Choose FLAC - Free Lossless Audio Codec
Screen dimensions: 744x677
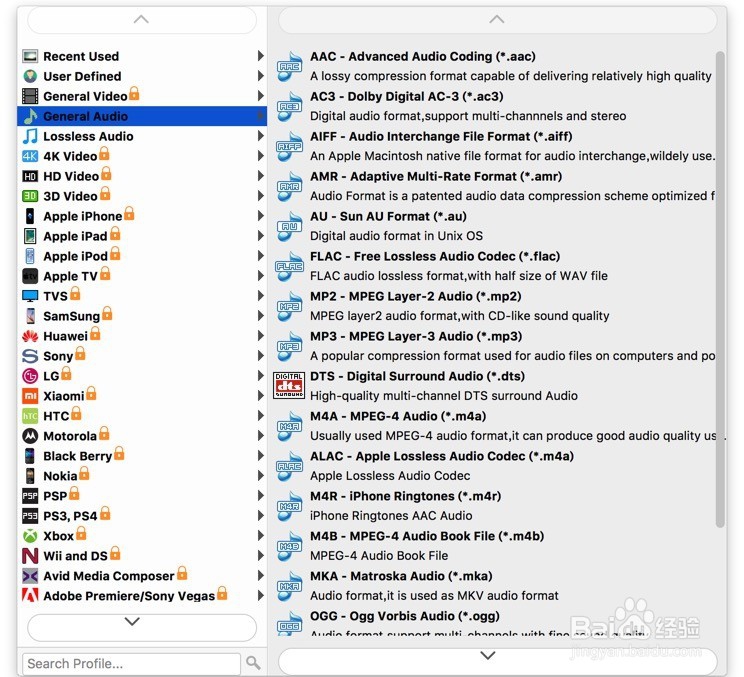pyautogui.click(x=495, y=266)
